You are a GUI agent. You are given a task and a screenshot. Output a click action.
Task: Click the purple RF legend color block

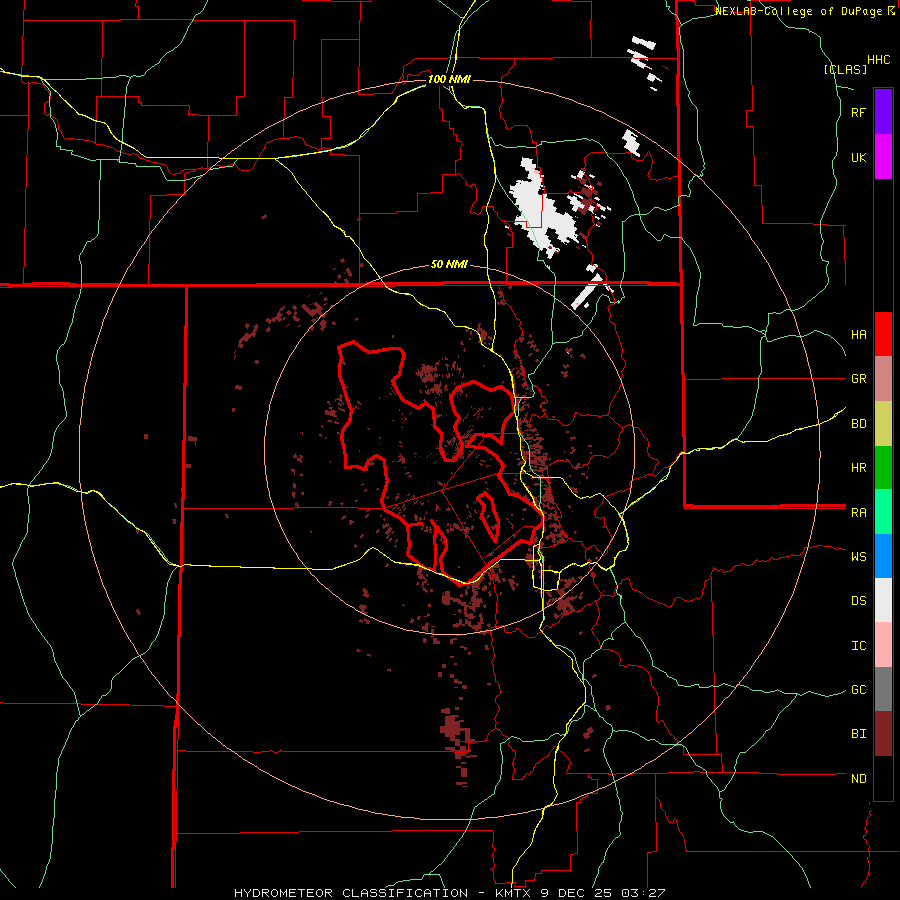click(883, 112)
